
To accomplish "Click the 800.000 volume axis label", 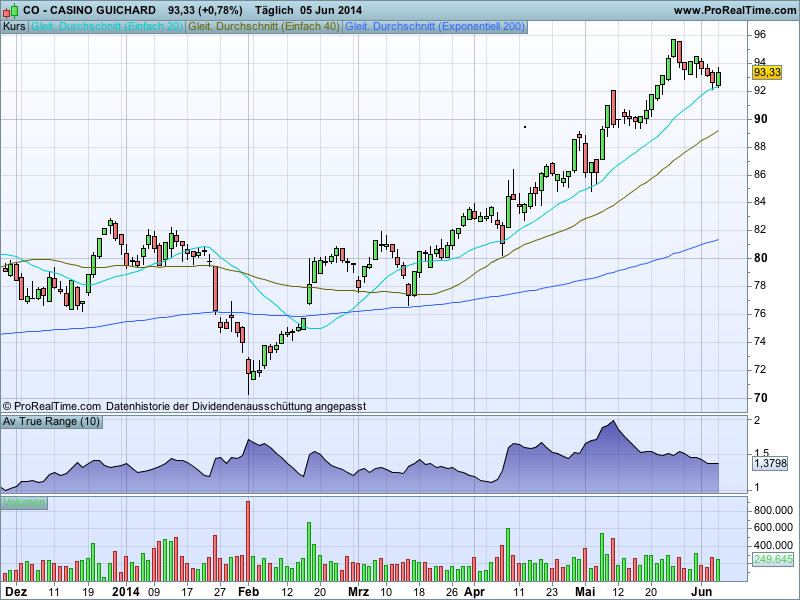I will (773, 510).
